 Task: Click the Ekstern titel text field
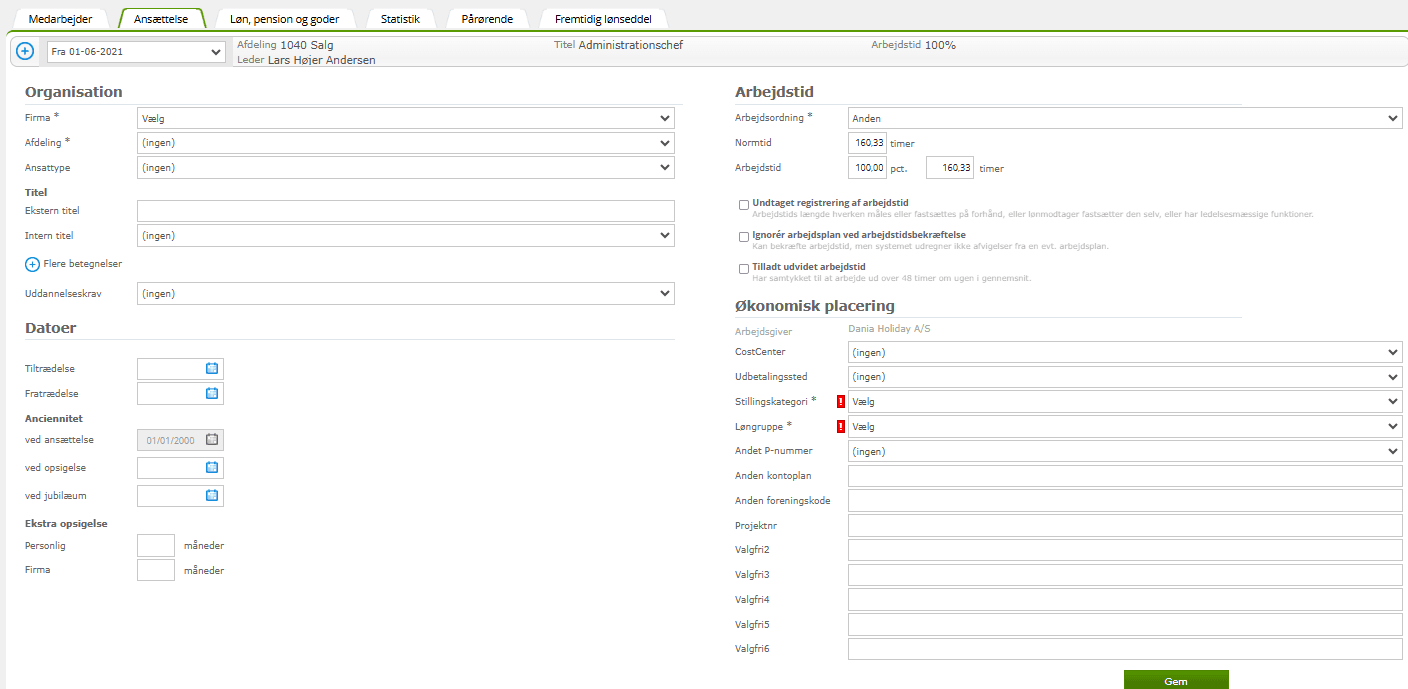point(405,210)
